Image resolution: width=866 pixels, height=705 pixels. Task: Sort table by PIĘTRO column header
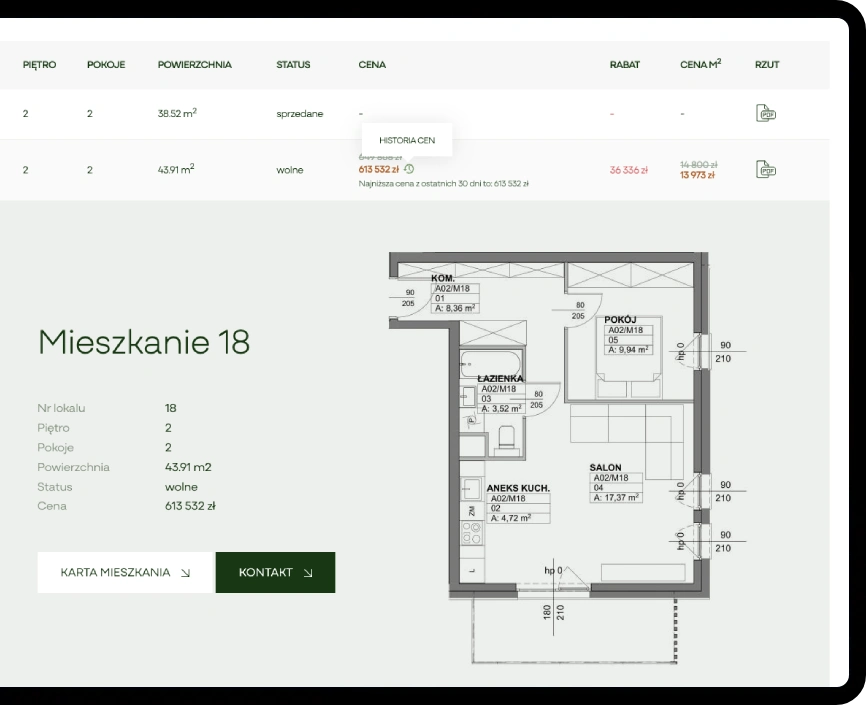tap(39, 65)
